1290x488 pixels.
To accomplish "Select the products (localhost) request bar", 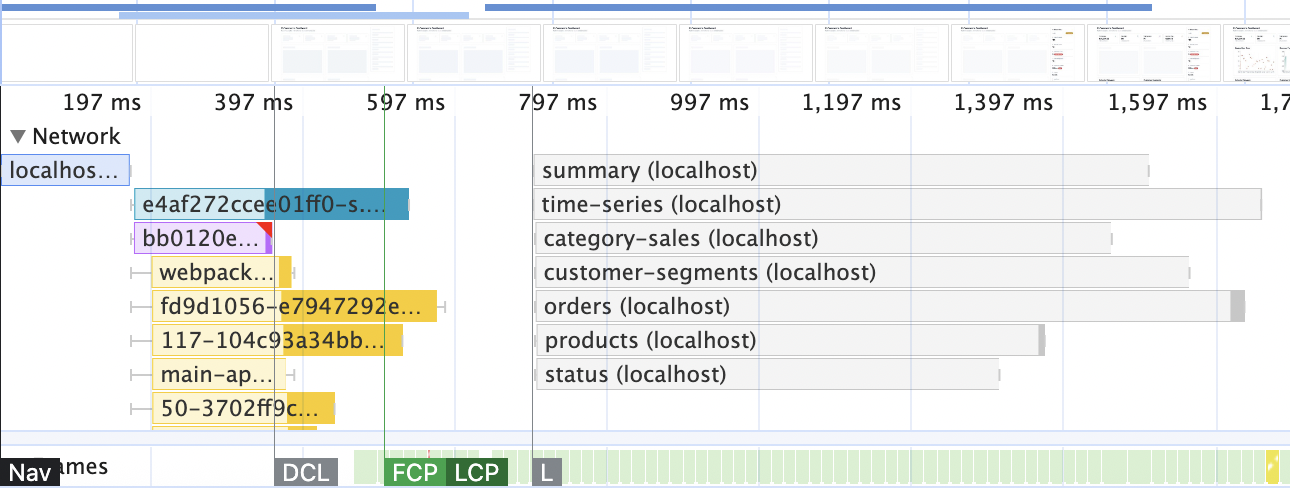I will point(790,341).
